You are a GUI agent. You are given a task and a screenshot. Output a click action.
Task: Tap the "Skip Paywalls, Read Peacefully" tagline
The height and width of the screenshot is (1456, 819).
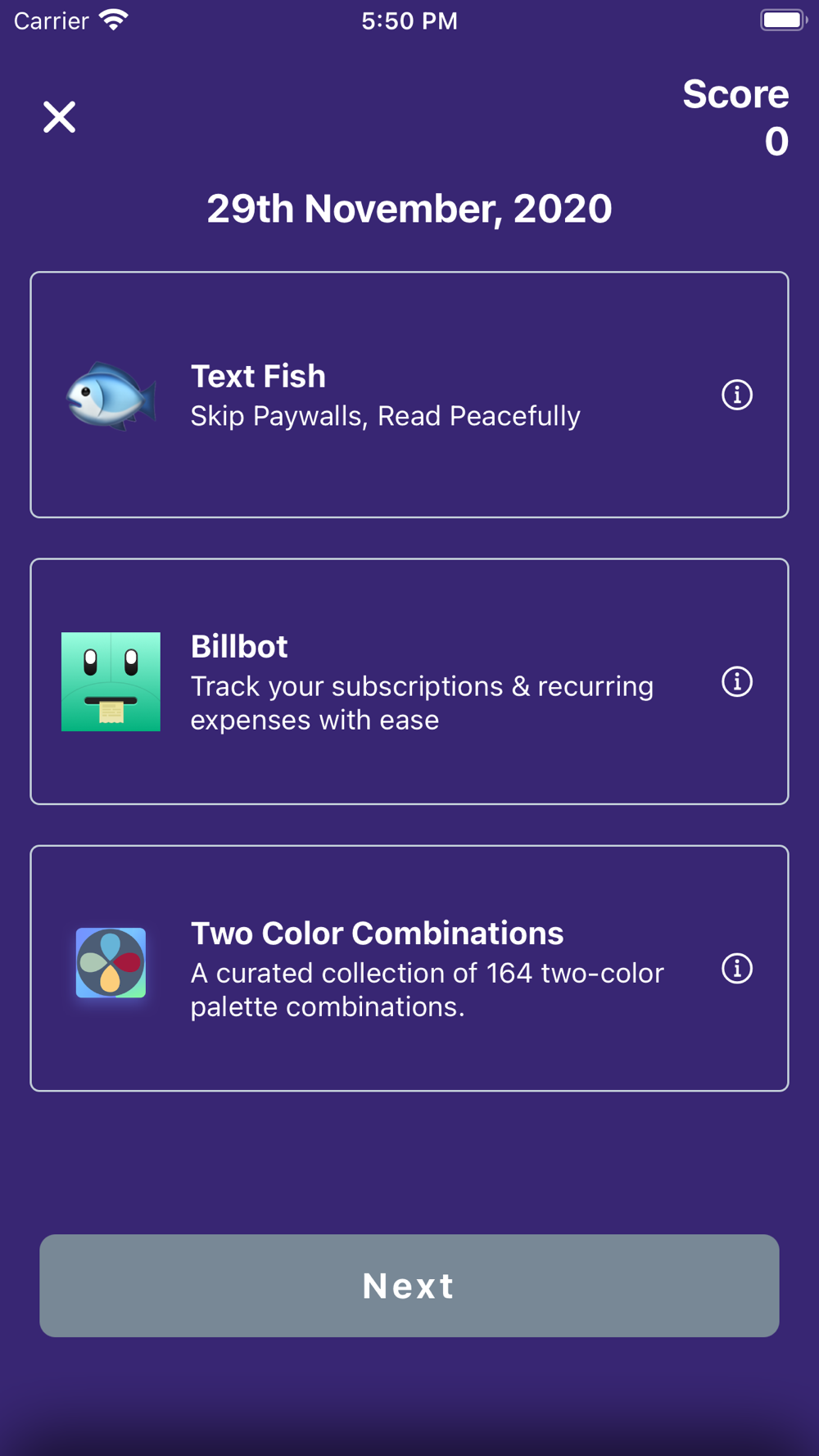point(385,416)
